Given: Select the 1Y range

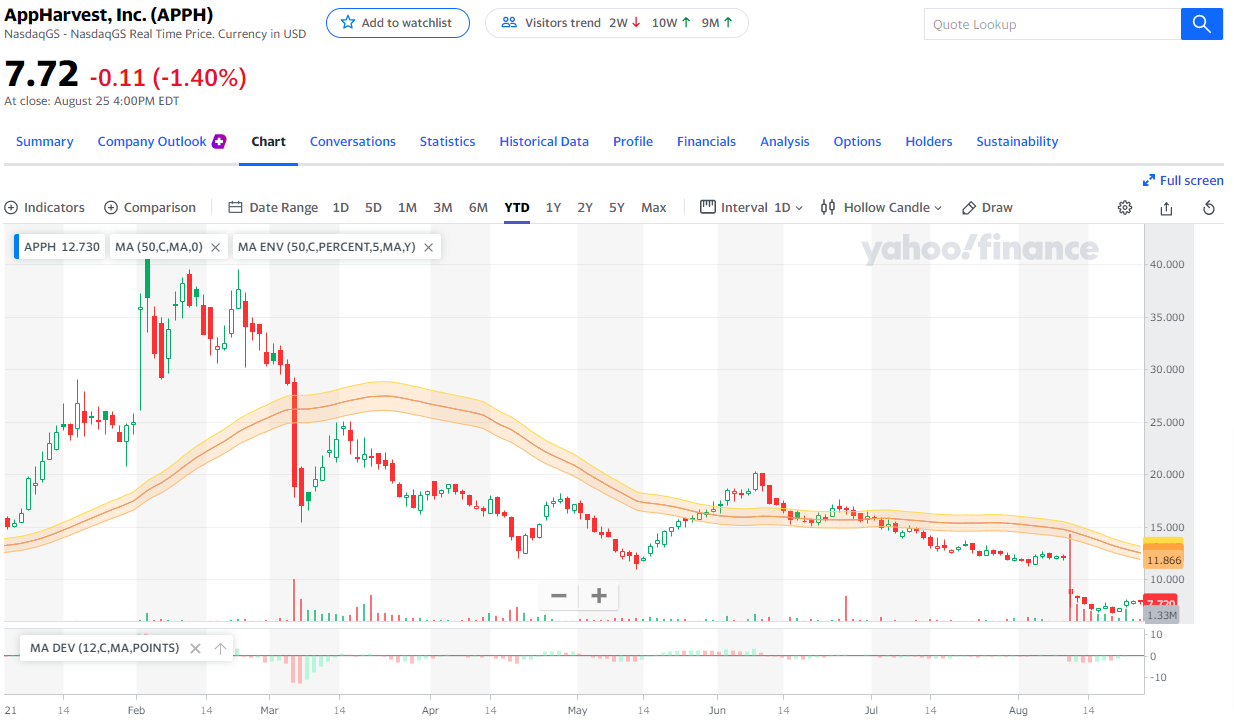Looking at the screenshot, I should coord(553,208).
